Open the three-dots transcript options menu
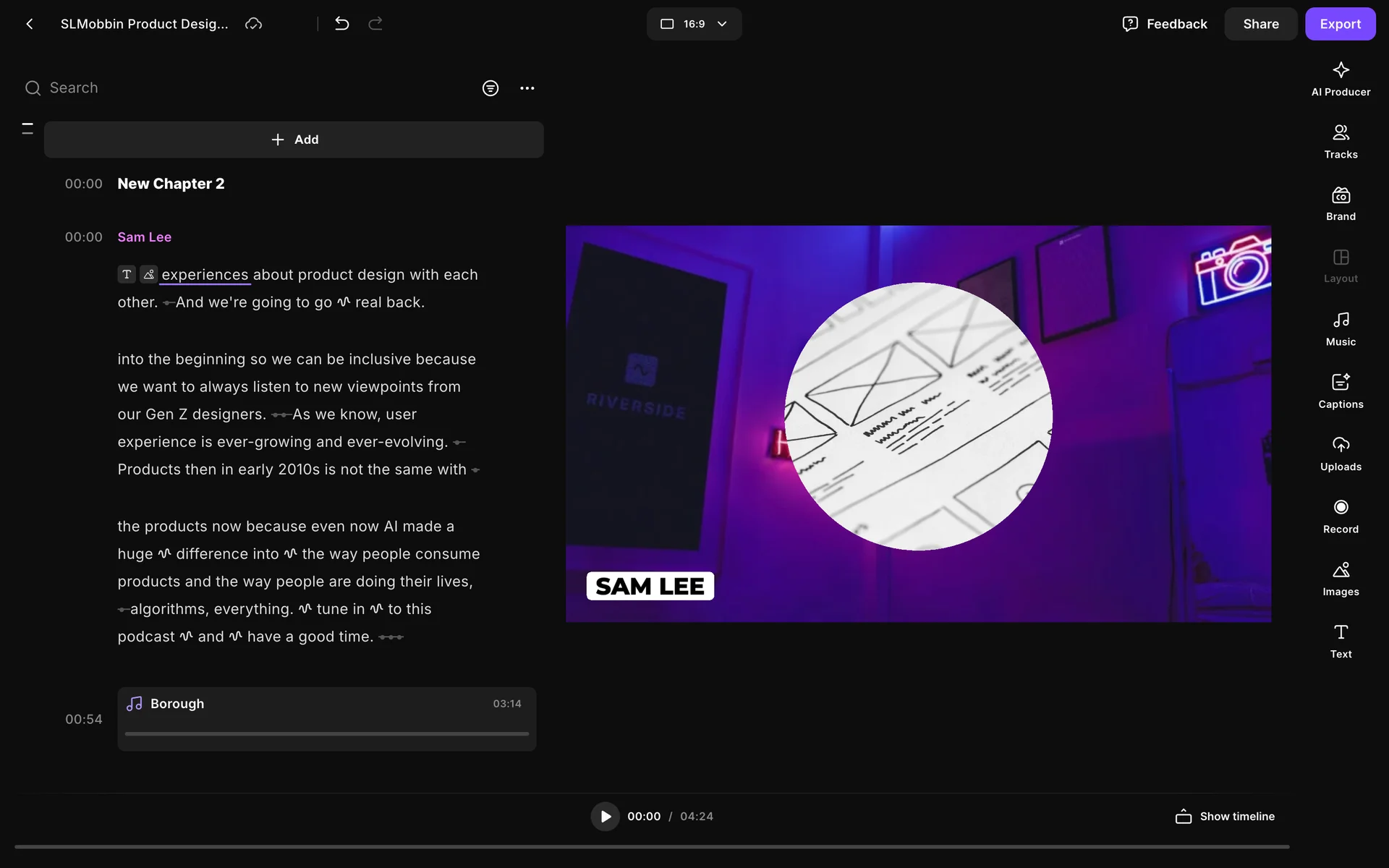 pos(527,88)
